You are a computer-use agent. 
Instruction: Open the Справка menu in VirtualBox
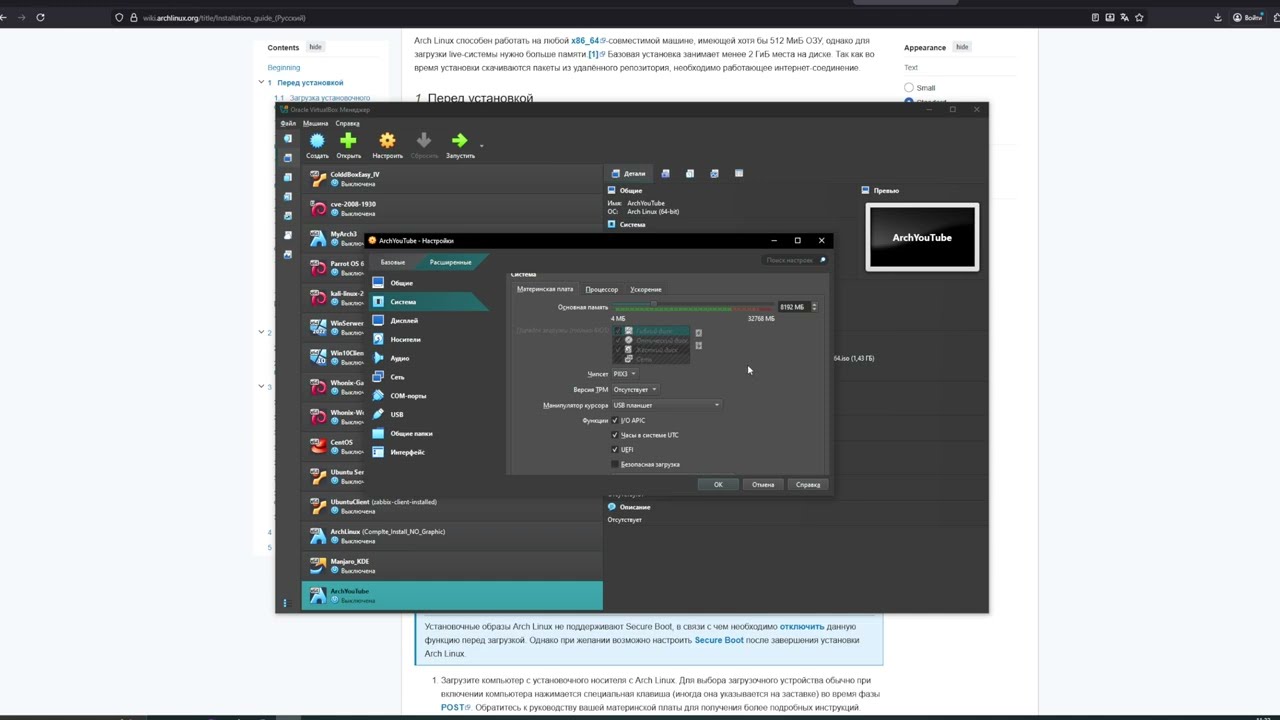[347, 123]
